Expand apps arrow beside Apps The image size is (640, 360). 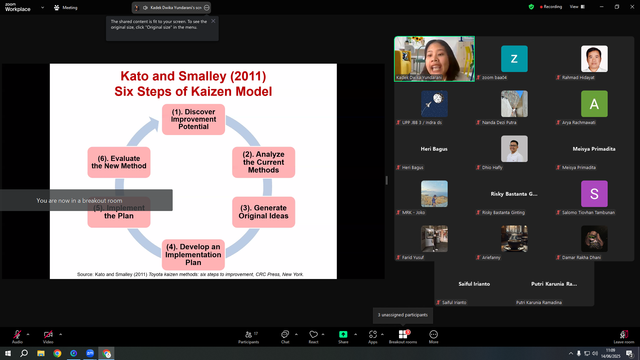(382, 334)
